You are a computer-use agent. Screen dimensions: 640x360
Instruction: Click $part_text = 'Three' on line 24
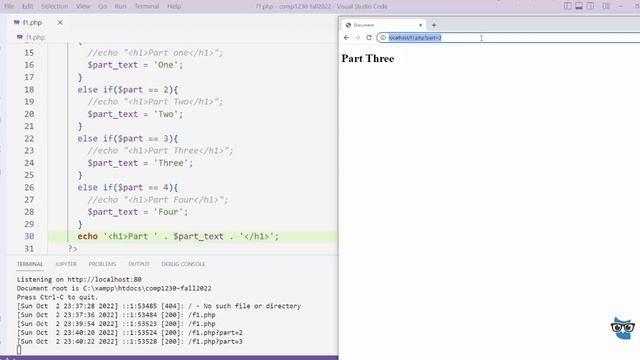(x=140, y=163)
